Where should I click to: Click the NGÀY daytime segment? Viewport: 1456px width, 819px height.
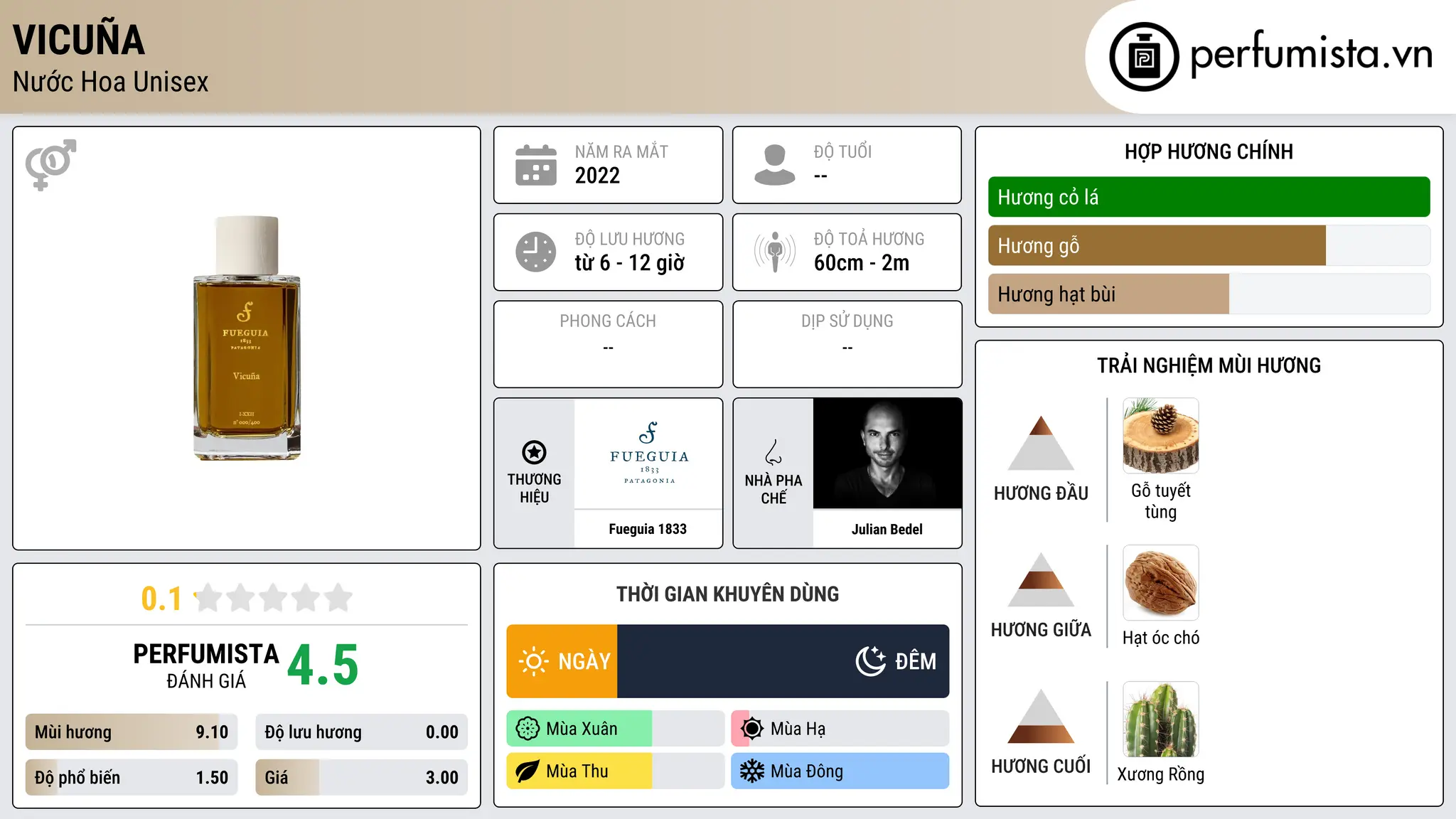[x=562, y=661]
